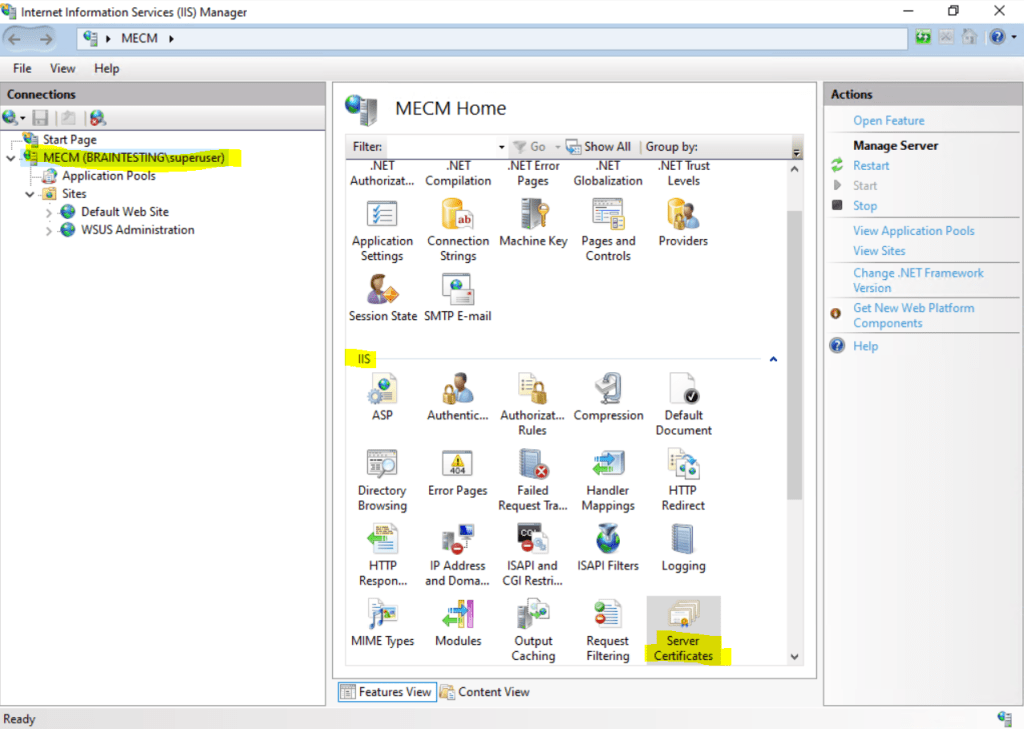The width and height of the screenshot is (1024, 729).
Task: Click the Show All button
Action: coord(599,147)
